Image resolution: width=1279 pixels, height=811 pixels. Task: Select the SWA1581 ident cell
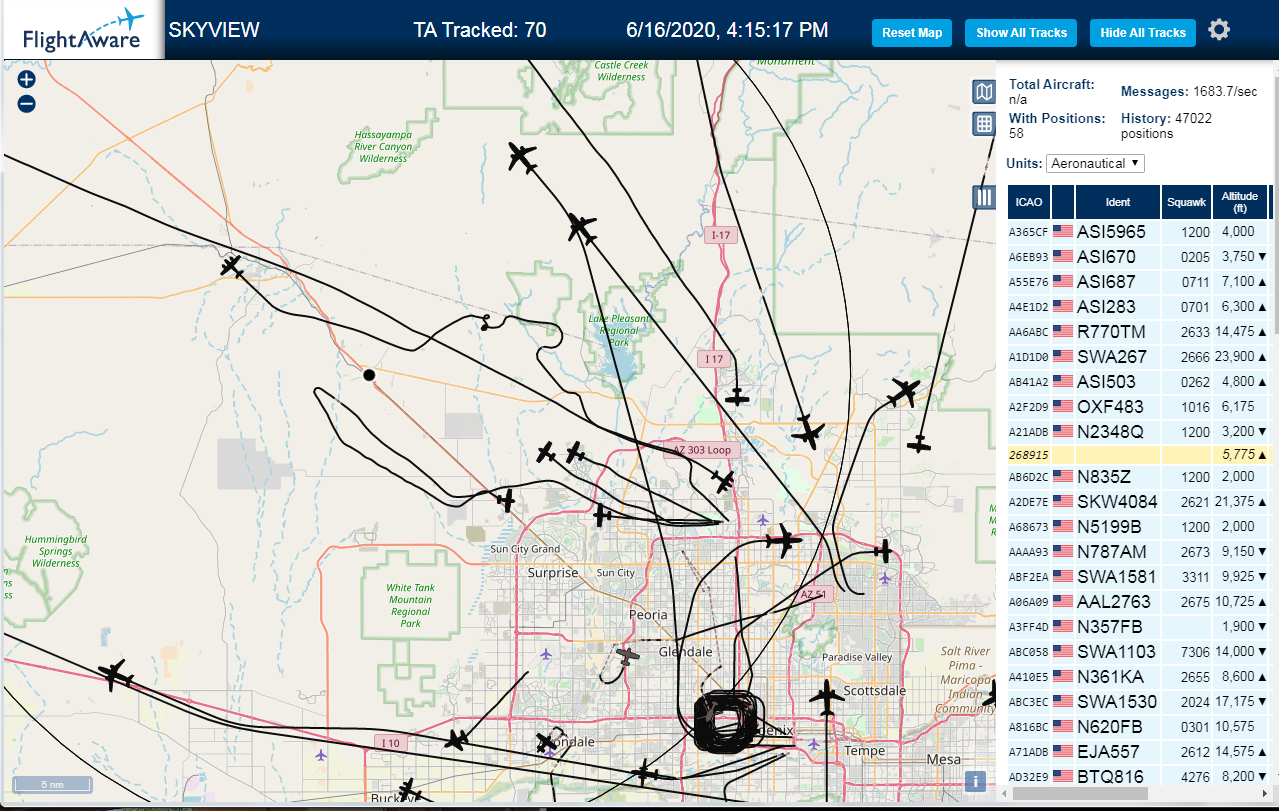tap(1118, 577)
